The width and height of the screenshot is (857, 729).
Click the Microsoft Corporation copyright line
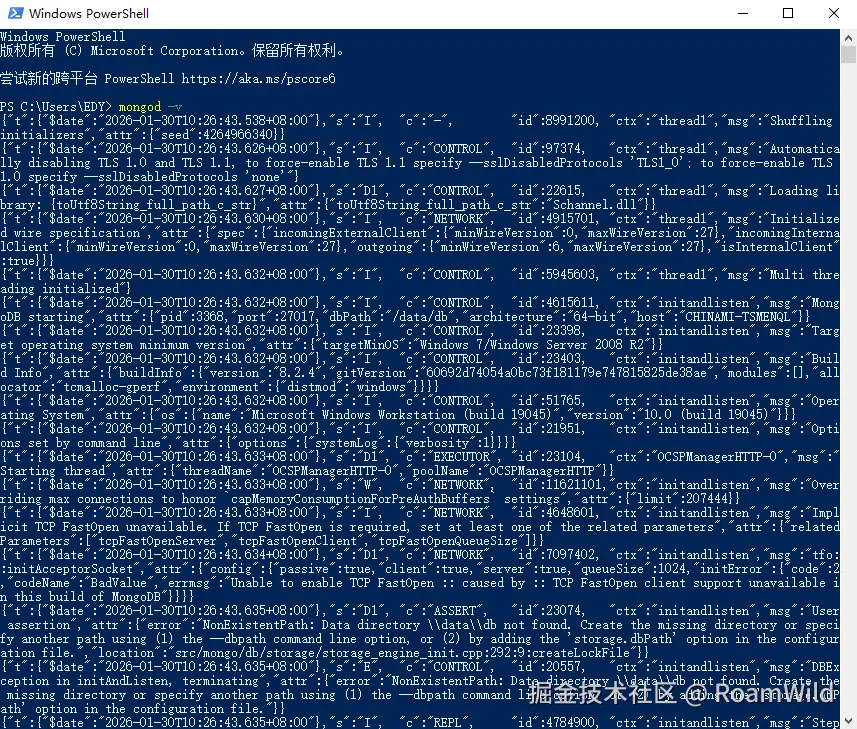coord(172,51)
